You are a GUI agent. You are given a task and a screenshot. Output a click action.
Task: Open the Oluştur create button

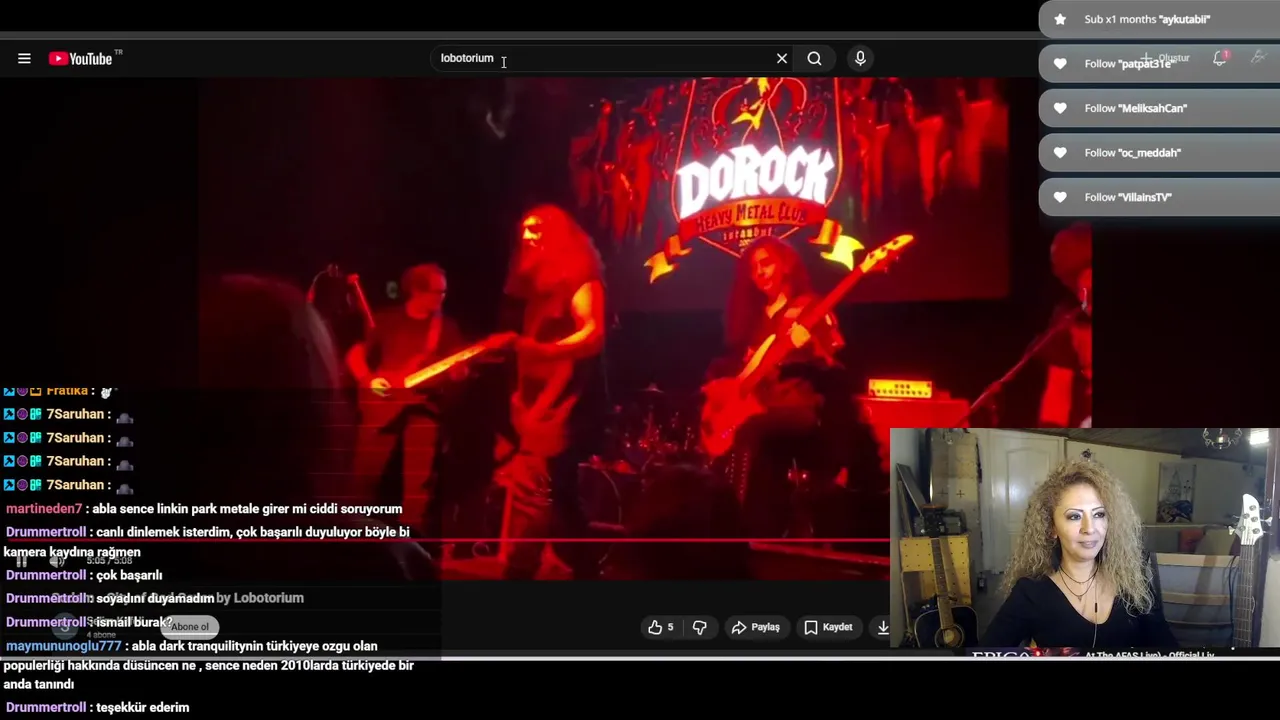(1166, 58)
